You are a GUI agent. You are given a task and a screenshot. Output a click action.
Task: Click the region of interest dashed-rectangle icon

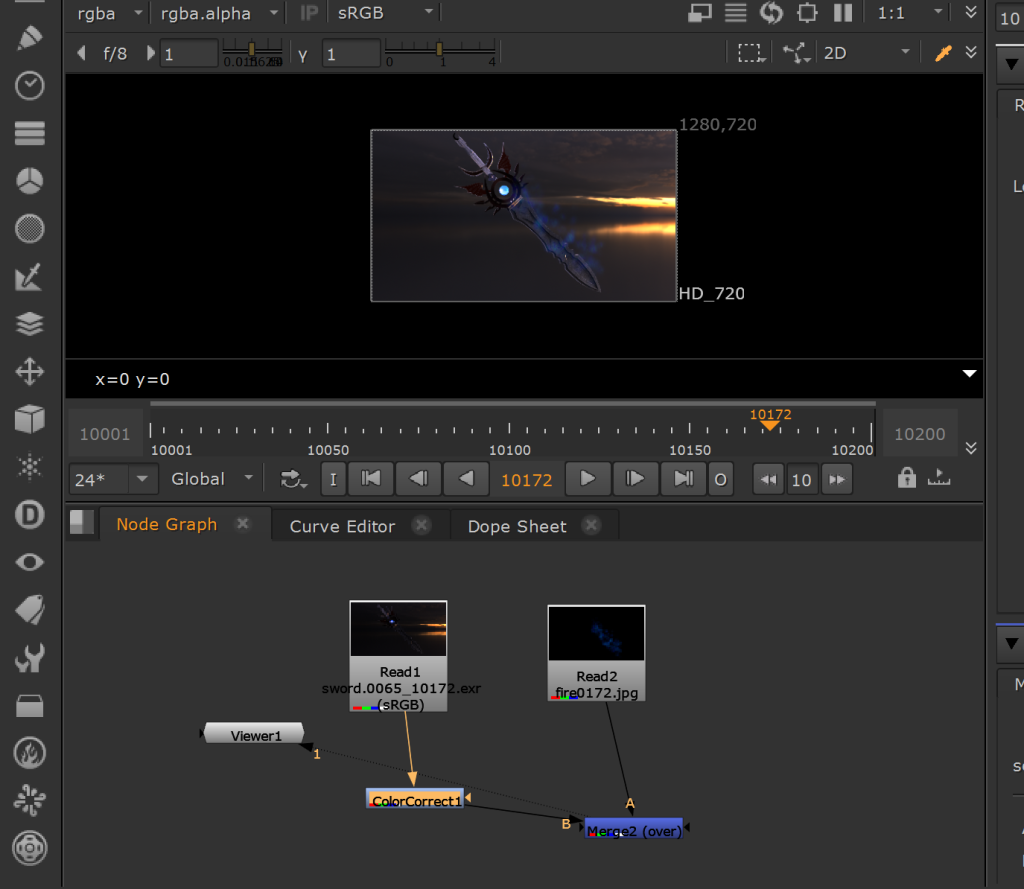coord(750,53)
